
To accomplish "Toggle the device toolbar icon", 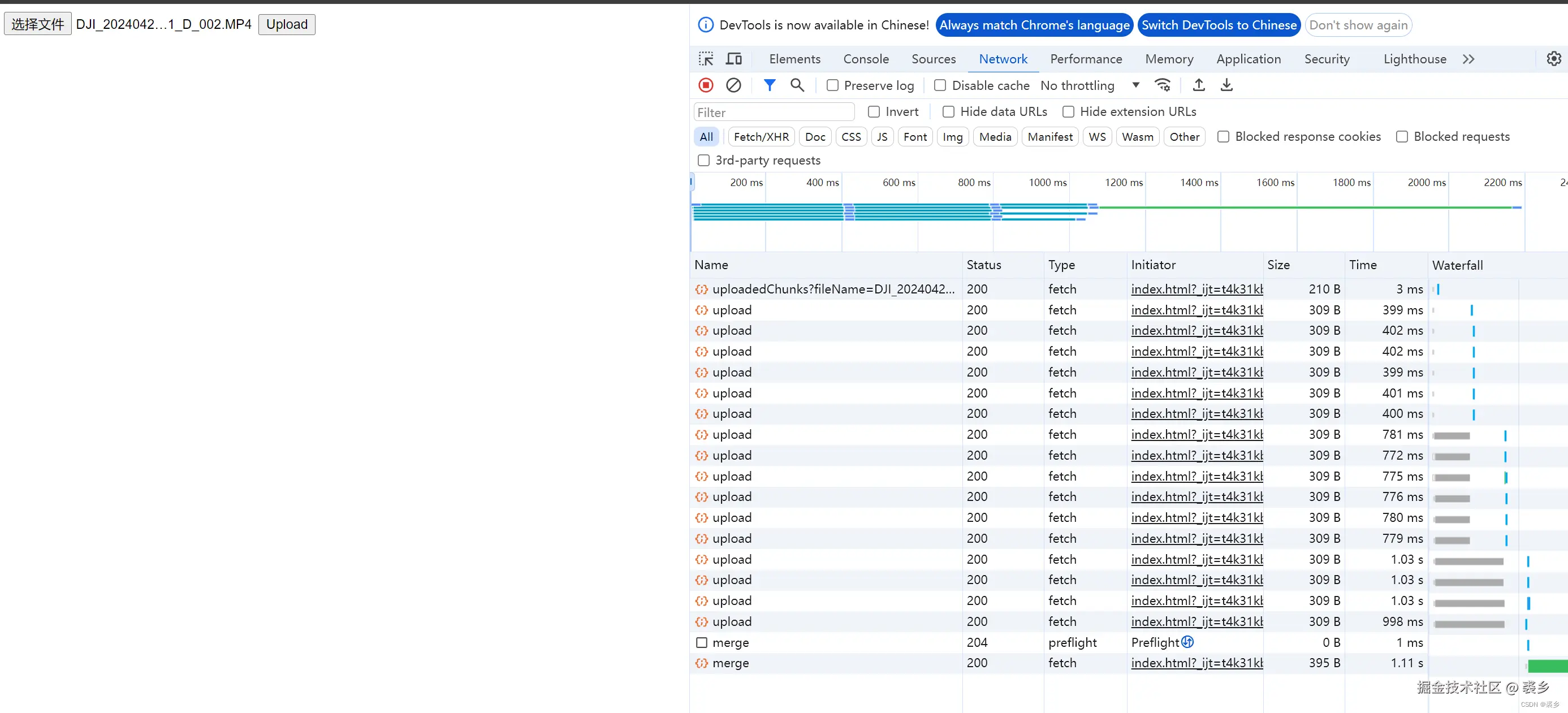I will 734,59.
